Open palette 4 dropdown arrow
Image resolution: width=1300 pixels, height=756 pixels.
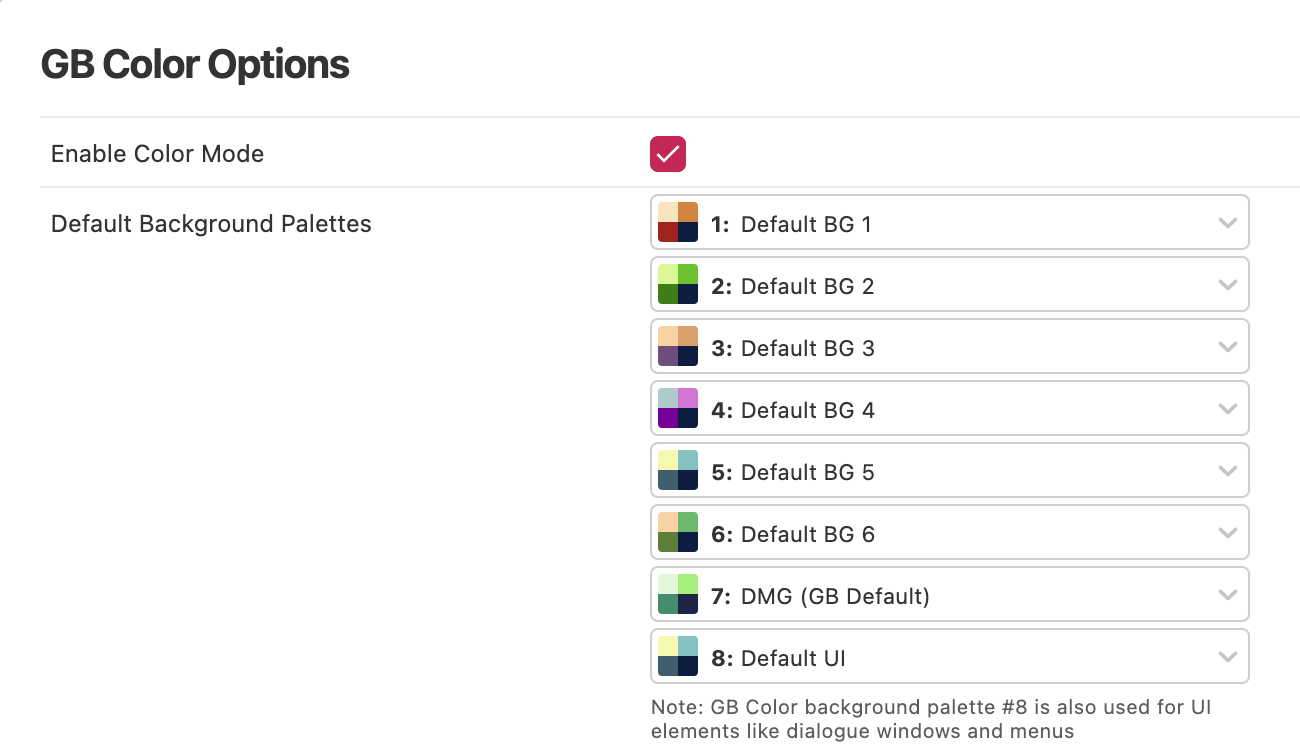(x=1228, y=409)
